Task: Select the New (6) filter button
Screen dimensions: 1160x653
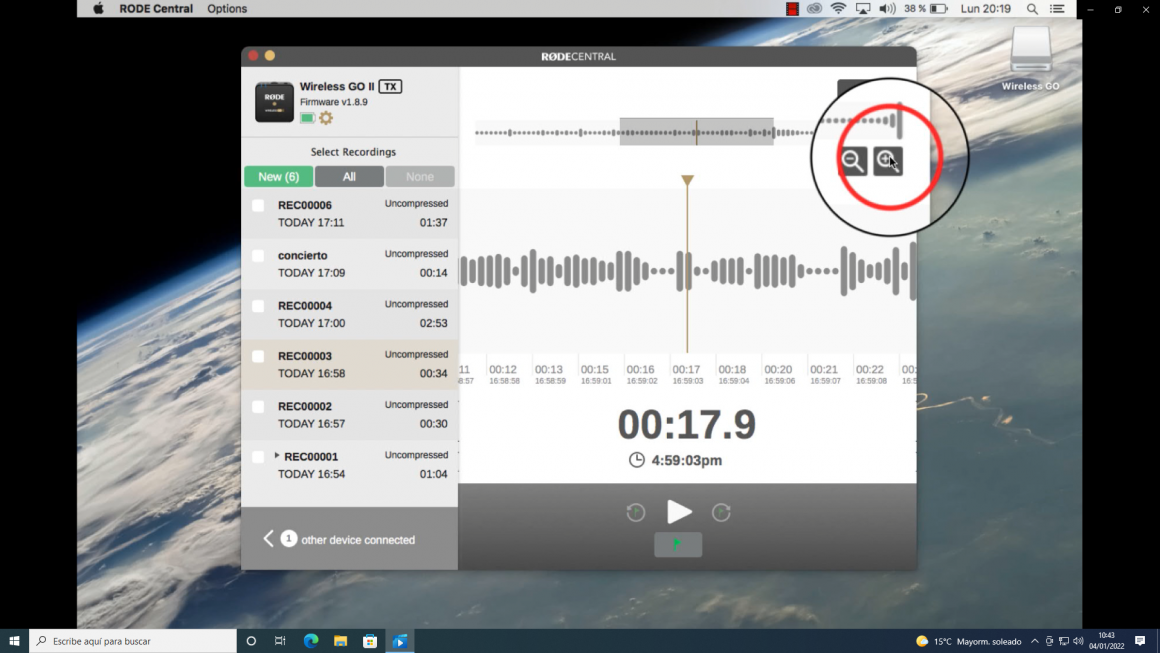Action: (x=279, y=177)
